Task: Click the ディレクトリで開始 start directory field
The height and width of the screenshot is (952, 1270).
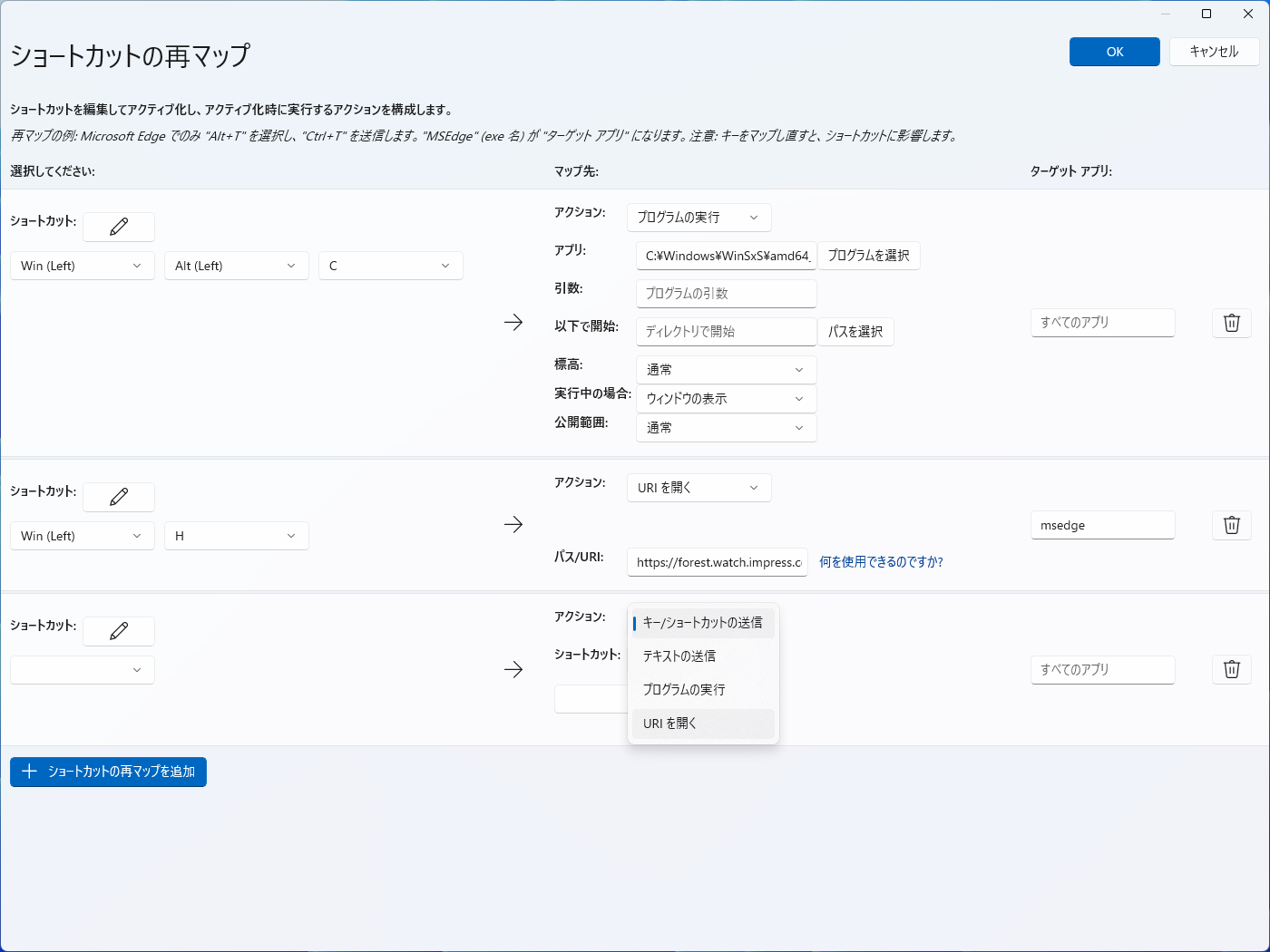Action: point(727,332)
